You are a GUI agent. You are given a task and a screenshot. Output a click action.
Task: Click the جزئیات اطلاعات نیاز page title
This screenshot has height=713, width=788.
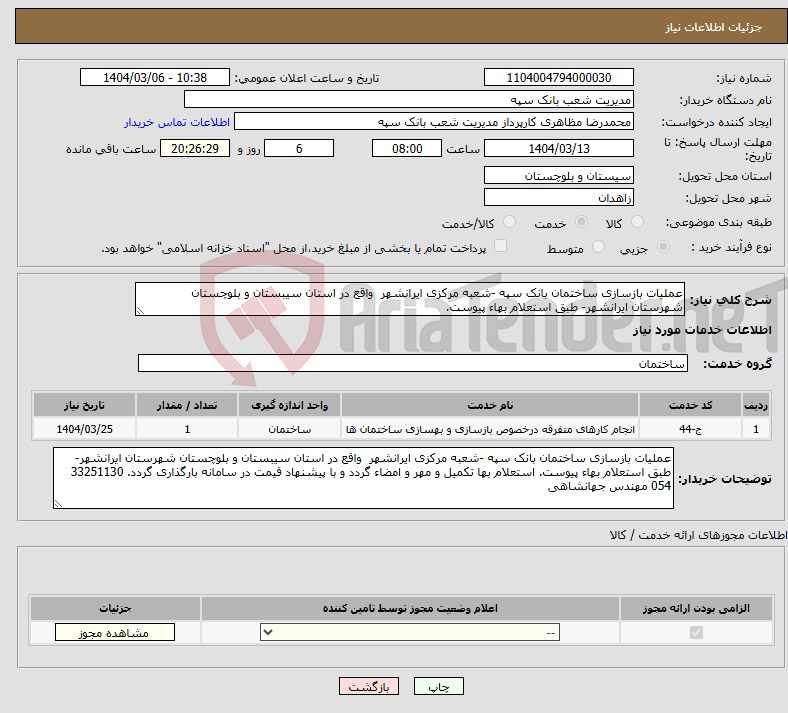(713, 27)
